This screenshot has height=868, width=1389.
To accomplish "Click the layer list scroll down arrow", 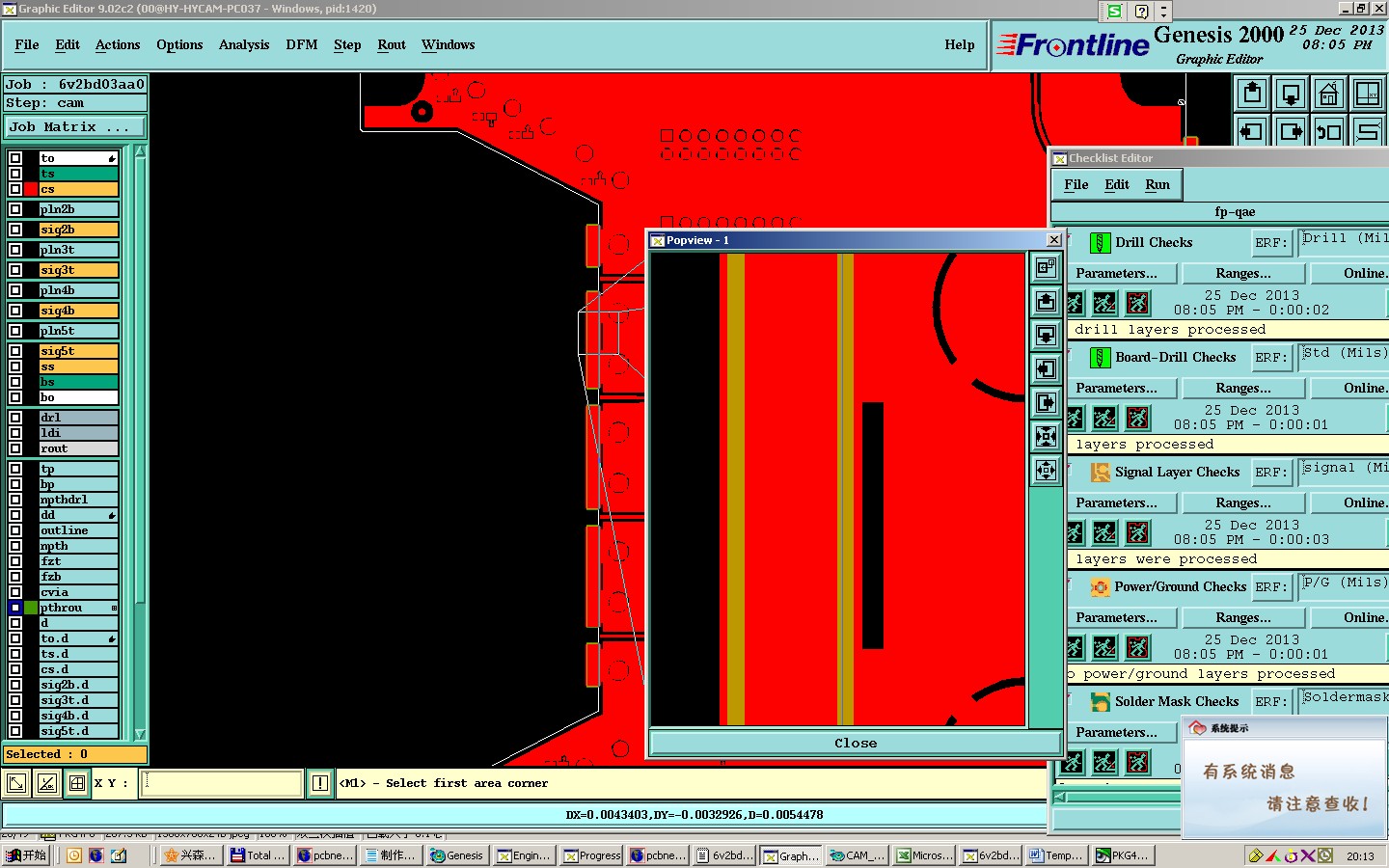I will (x=140, y=734).
